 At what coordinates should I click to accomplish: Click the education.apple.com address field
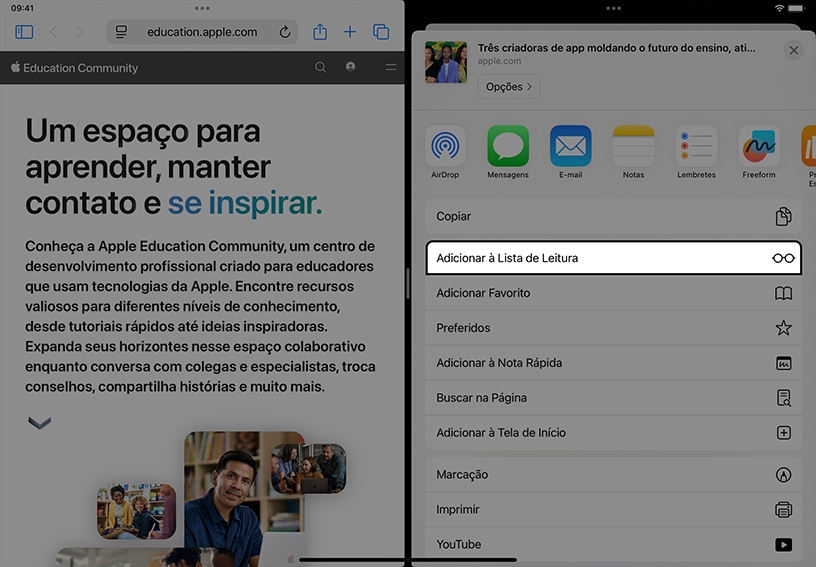coord(202,32)
